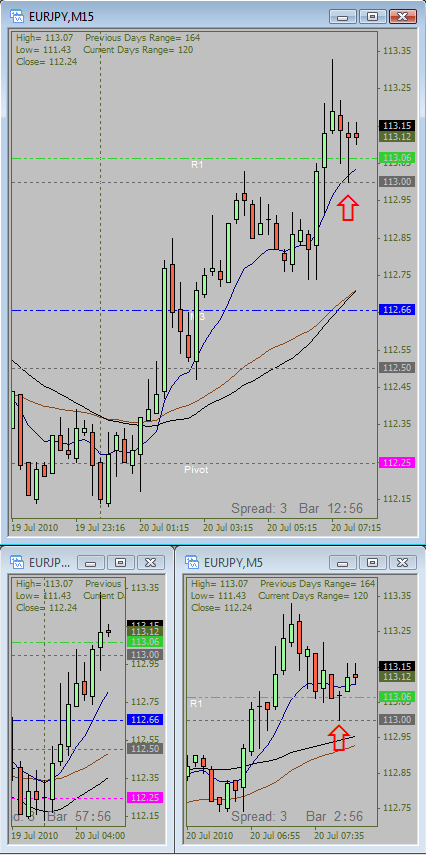Minimize the EURJPY,M15 chart window

[342, 16]
